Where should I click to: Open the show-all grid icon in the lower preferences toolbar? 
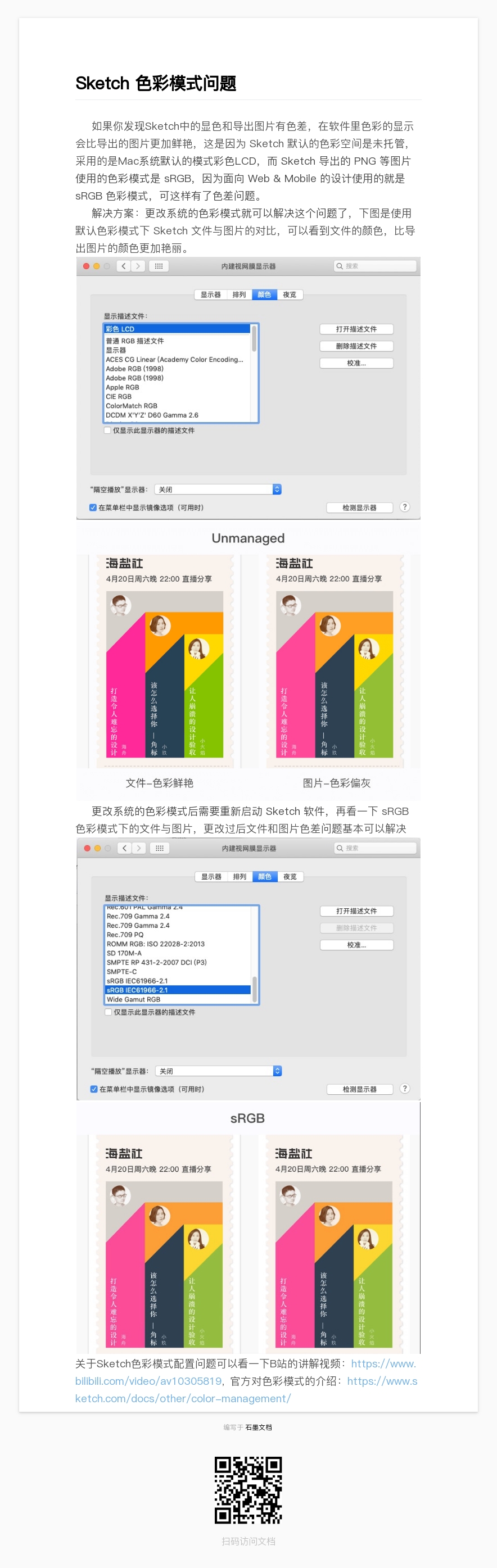coord(160,848)
